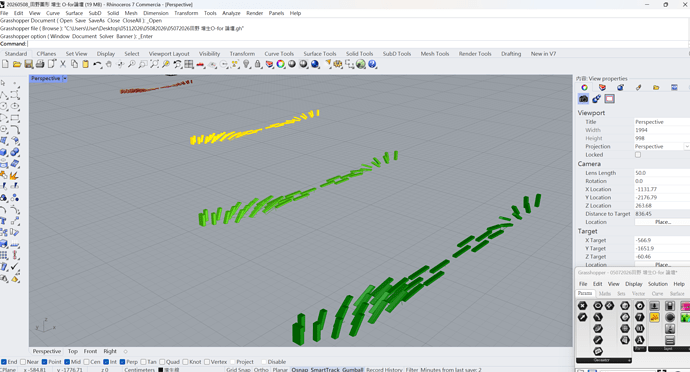Viewport: 690px width, 372px height.
Task: Click the padlock Lock objects icon
Action: [x=258, y=64]
